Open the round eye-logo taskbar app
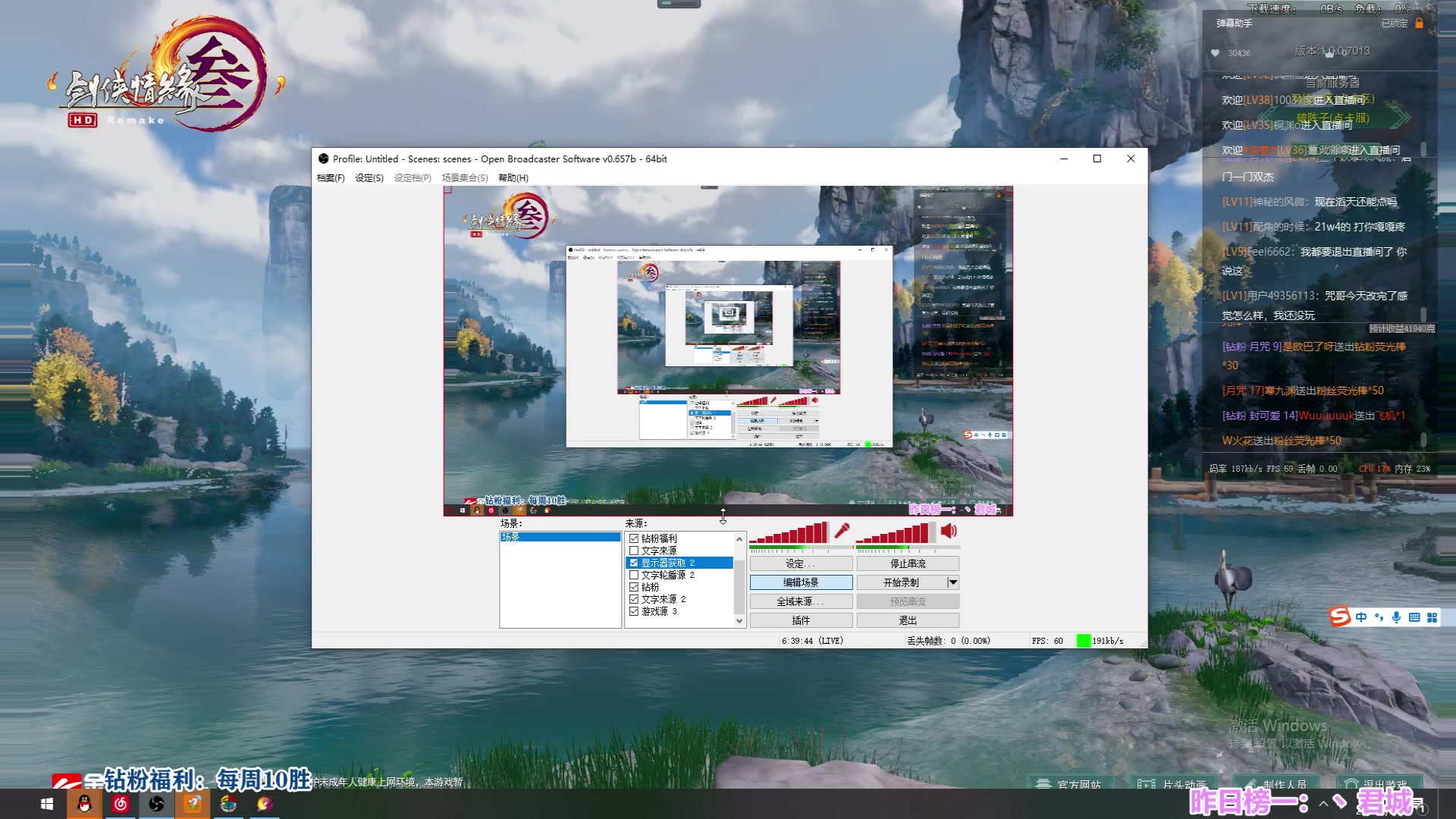This screenshot has height=819, width=1456. pos(228,804)
